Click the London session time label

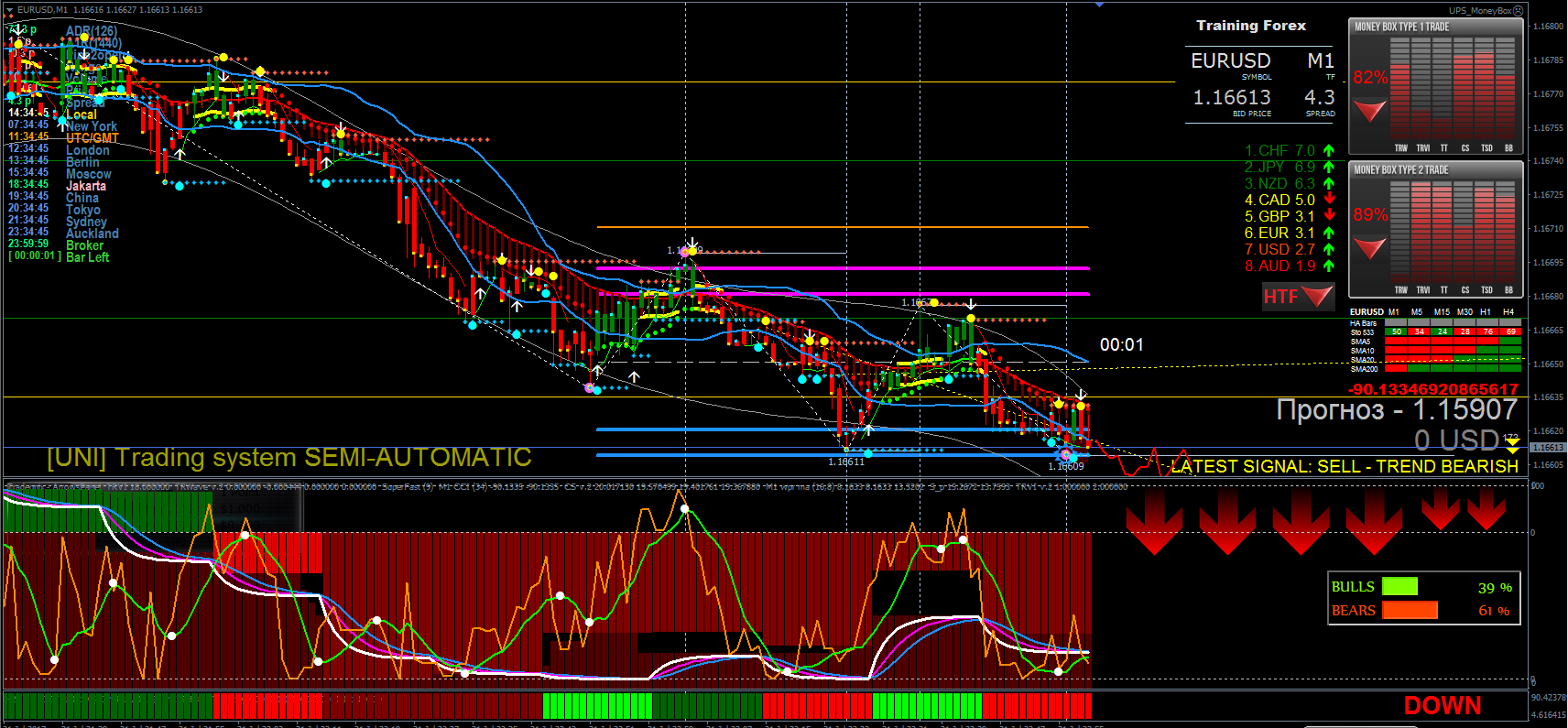(88, 150)
